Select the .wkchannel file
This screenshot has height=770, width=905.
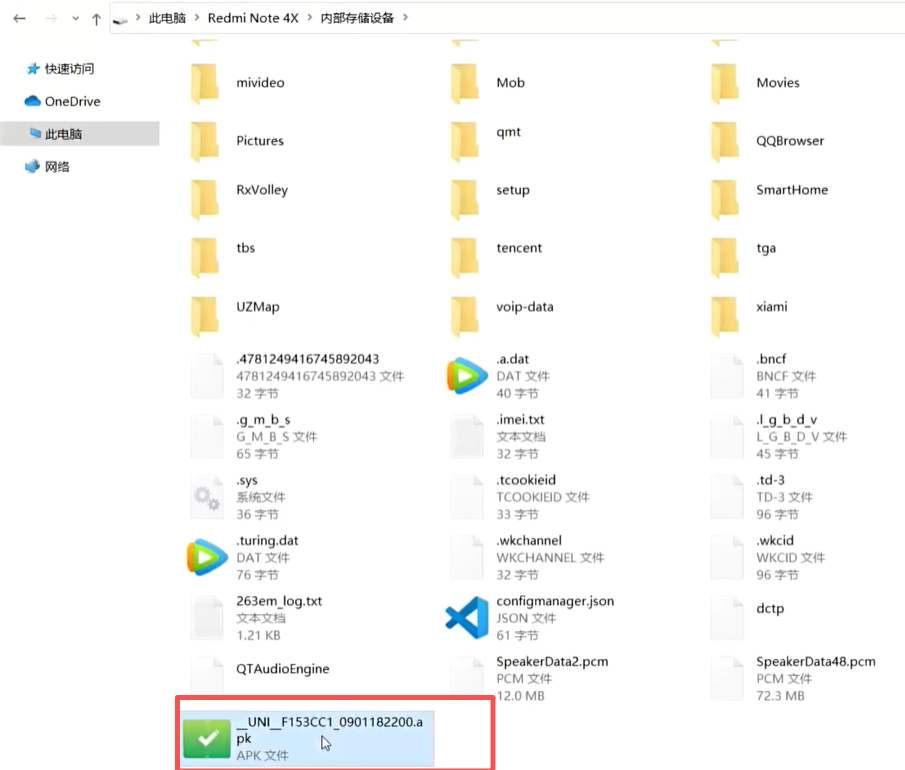pos(529,558)
